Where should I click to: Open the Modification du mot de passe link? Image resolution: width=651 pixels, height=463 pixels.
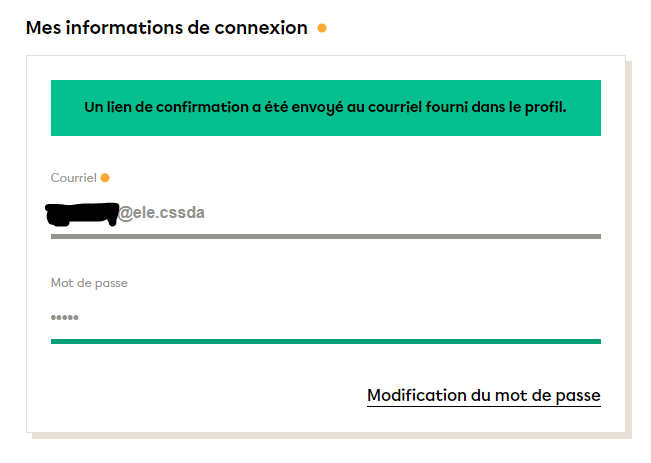coord(484,395)
